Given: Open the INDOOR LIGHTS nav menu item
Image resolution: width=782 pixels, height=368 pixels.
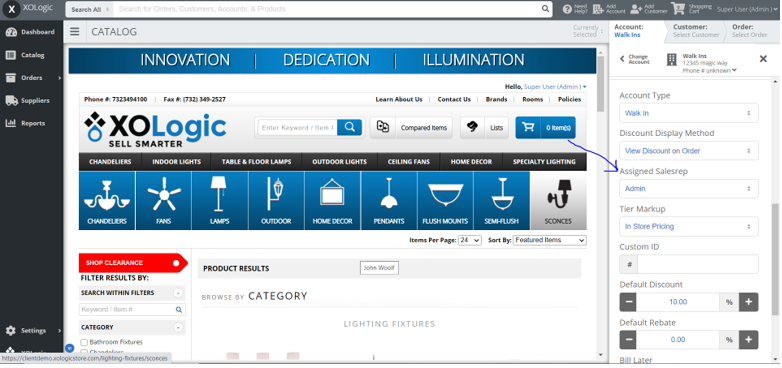Looking at the screenshot, I should tap(177, 162).
